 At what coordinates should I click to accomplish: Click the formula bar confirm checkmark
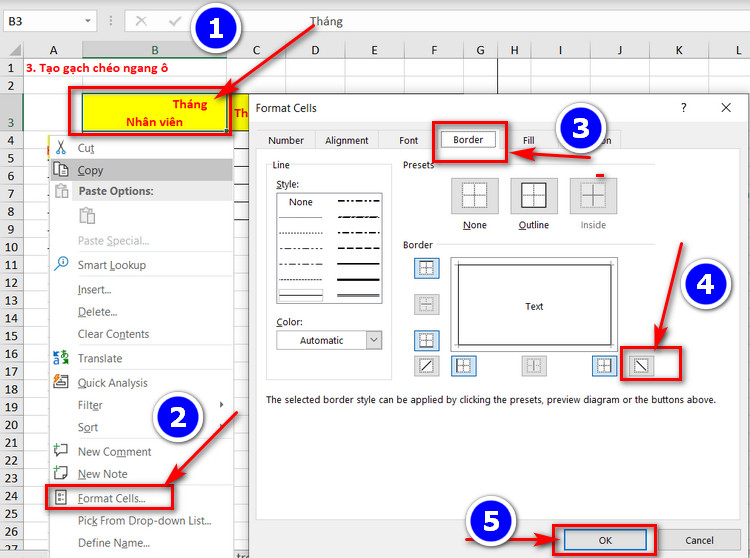[175, 21]
